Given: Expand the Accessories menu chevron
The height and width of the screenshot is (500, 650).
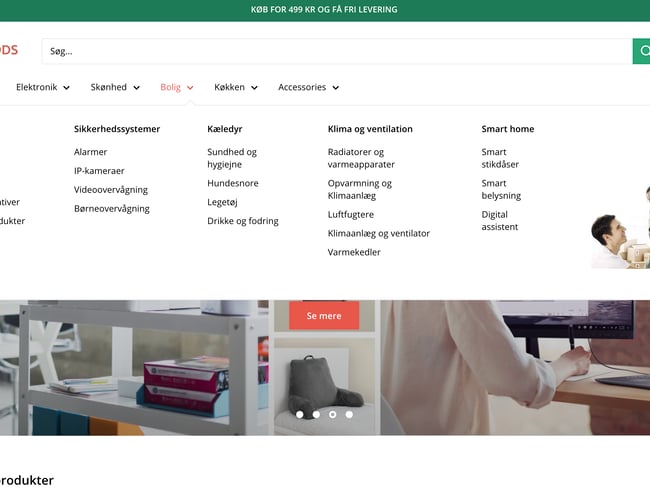Looking at the screenshot, I should [x=336, y=87].
